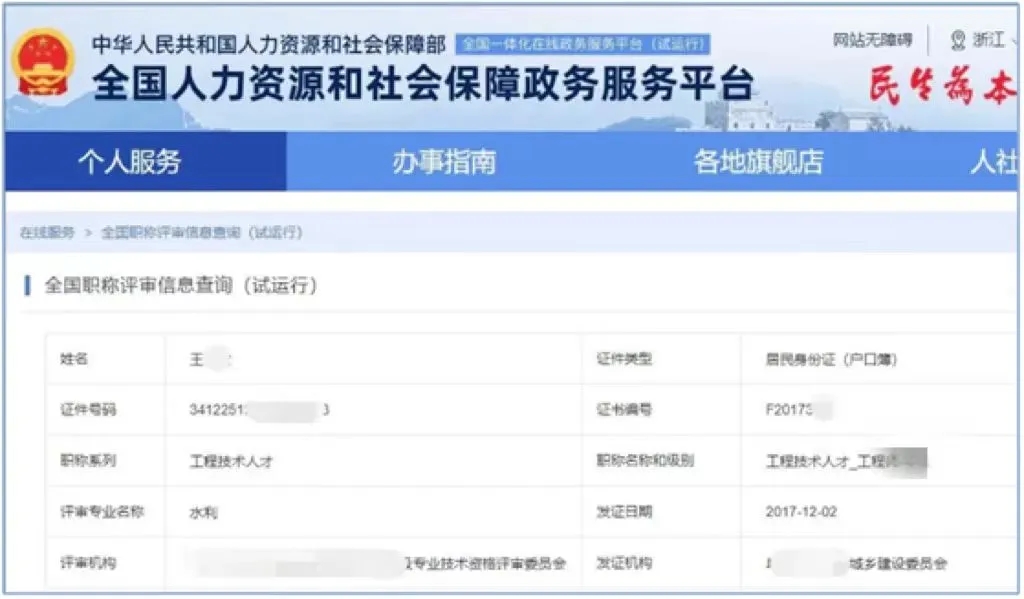Select the 专业技术资格评审委员会 text
1024x599 pixels.
coord(488,563)
